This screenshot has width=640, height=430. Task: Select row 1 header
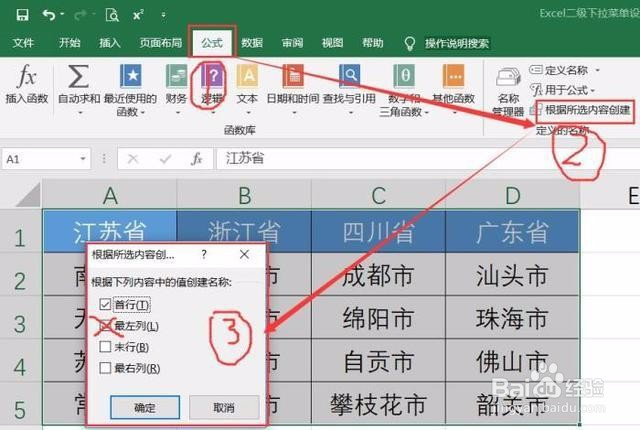pyautogui.click(x=20, y=231)
